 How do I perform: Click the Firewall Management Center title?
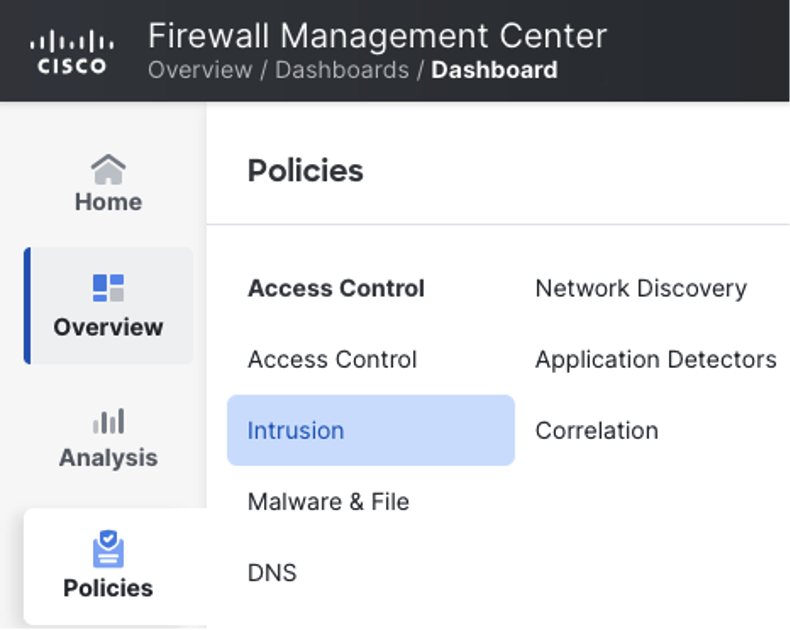click(377, 36)
